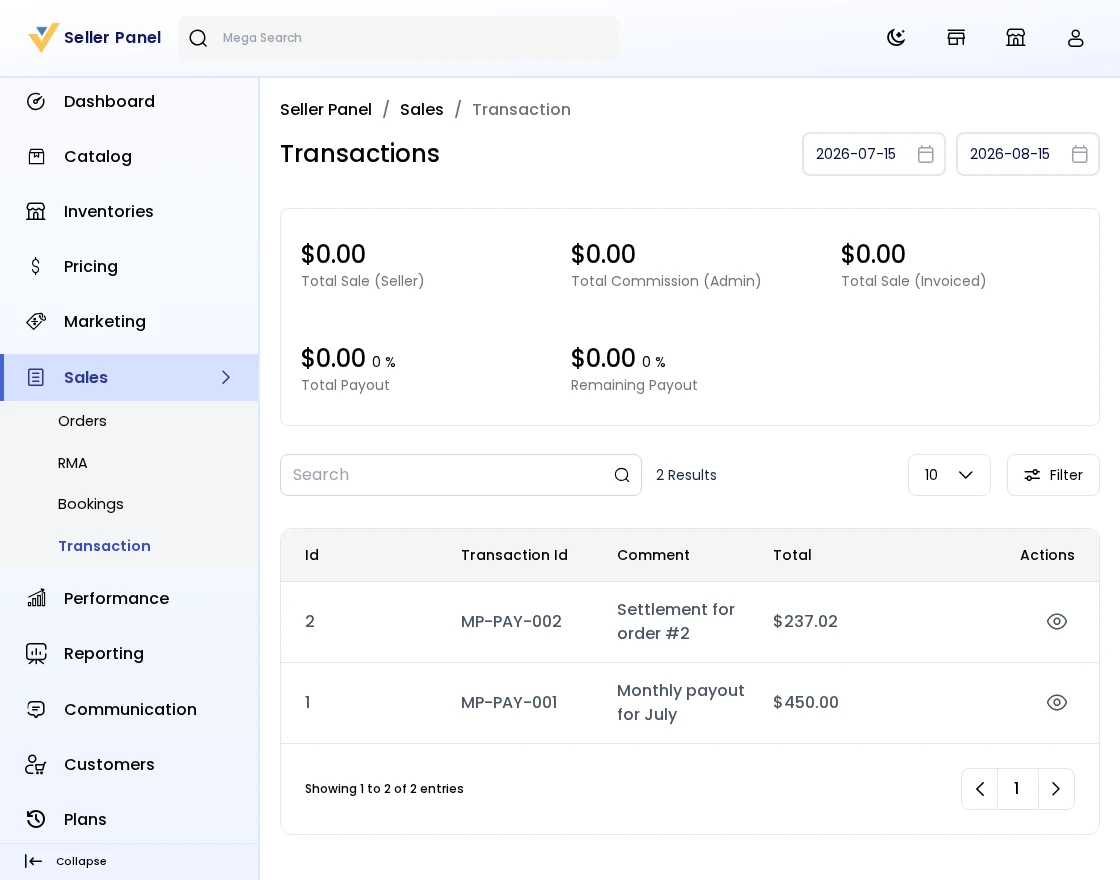Click the Seller Panel logo icon

[43, 37]
